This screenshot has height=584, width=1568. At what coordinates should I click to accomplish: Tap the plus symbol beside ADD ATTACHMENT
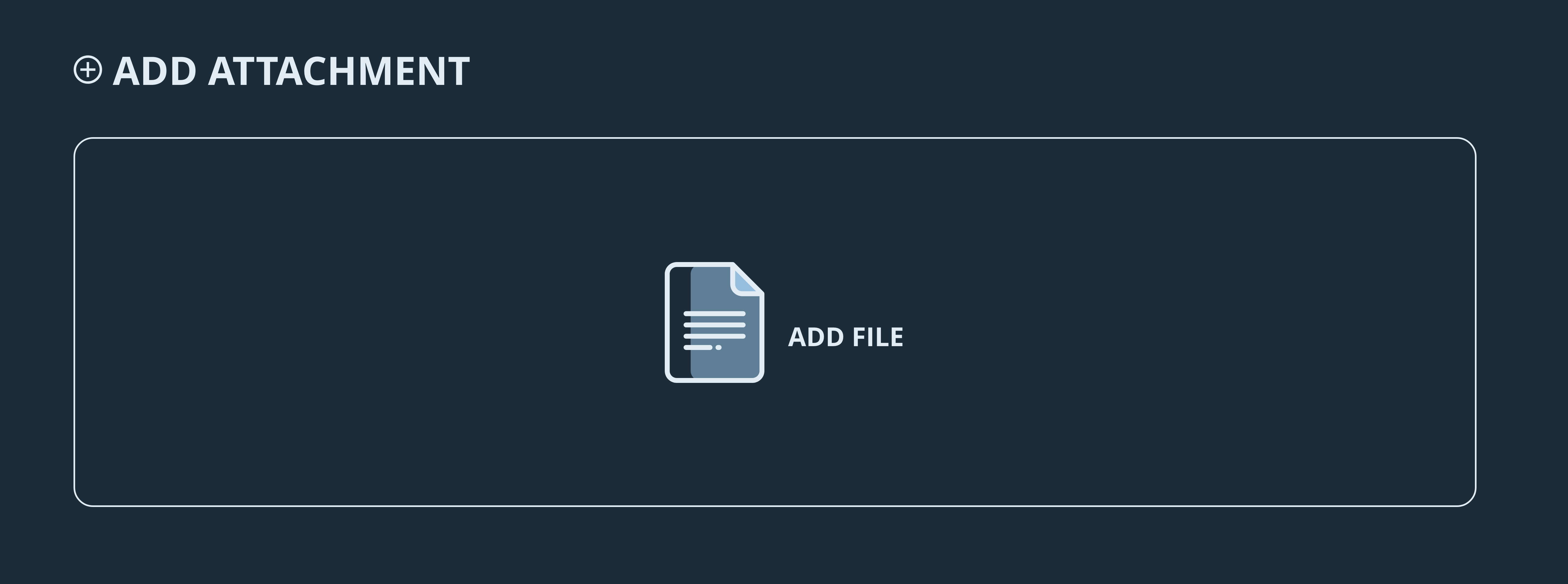(x=88, y=70)
